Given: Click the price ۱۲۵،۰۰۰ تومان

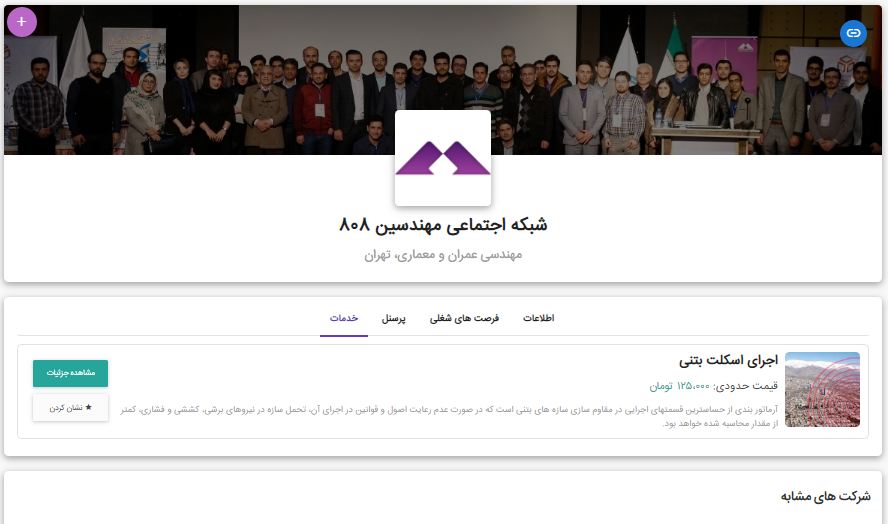Looking at the screenshot, I should pos(680,386).
